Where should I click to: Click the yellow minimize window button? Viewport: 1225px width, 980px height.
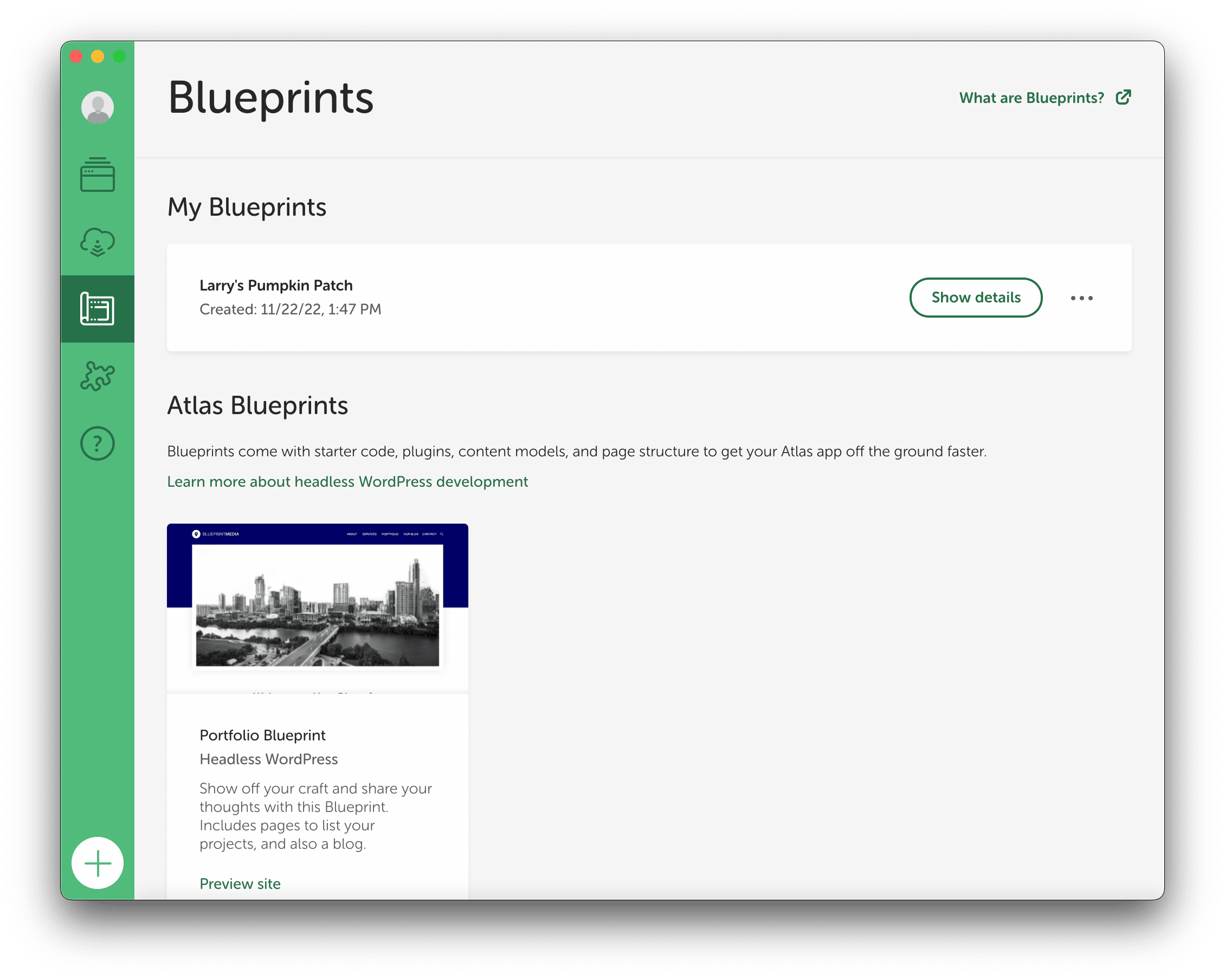pyautogui.click(x=98, y=56)
